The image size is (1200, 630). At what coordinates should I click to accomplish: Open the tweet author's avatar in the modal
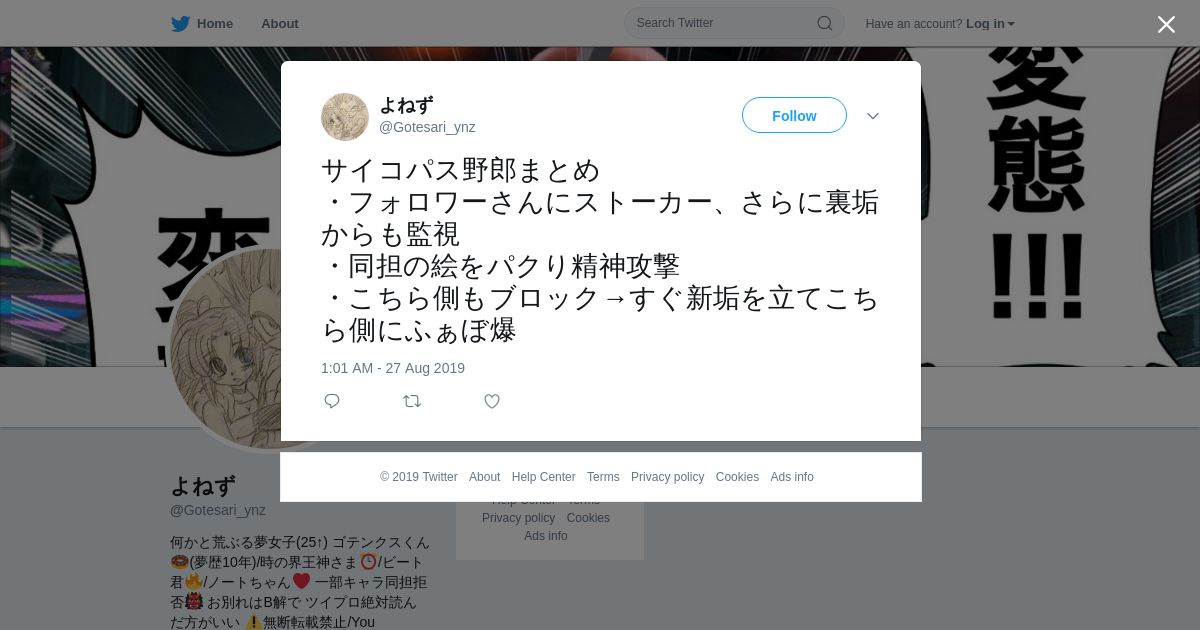click(345, 117)
